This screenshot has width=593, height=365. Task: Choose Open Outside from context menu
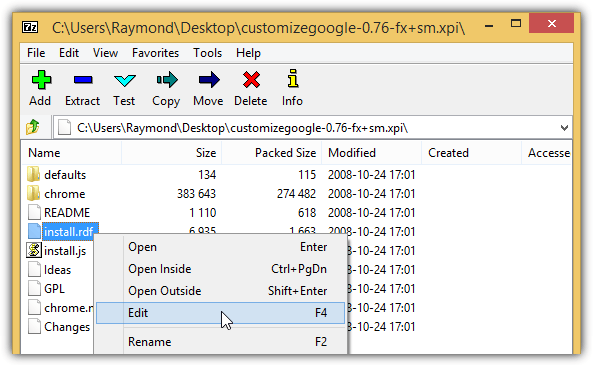[220, 291]
